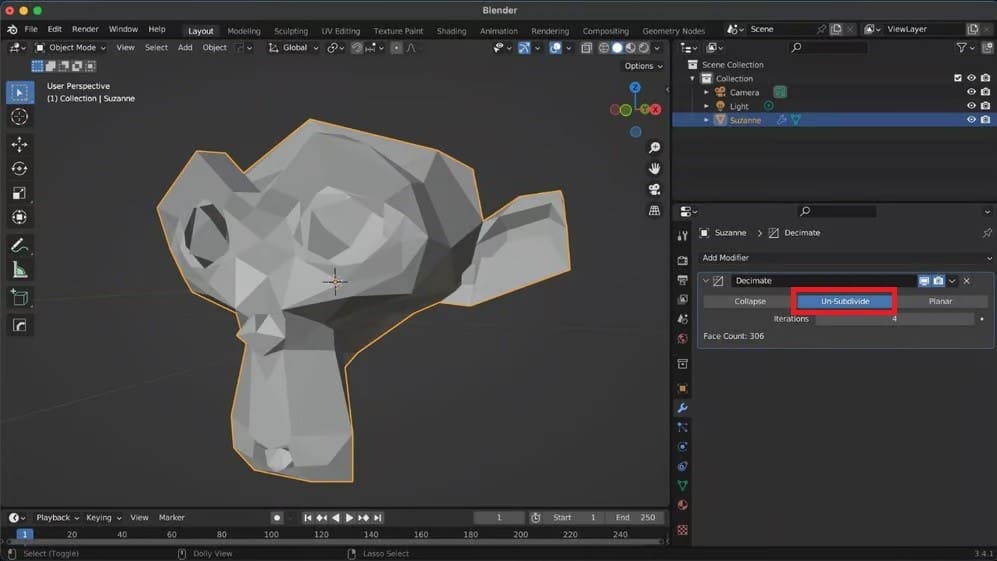The image size is (997, 561).
Task: Toggle Suzanne visibility eye in outliner
Action: [971, 120]
